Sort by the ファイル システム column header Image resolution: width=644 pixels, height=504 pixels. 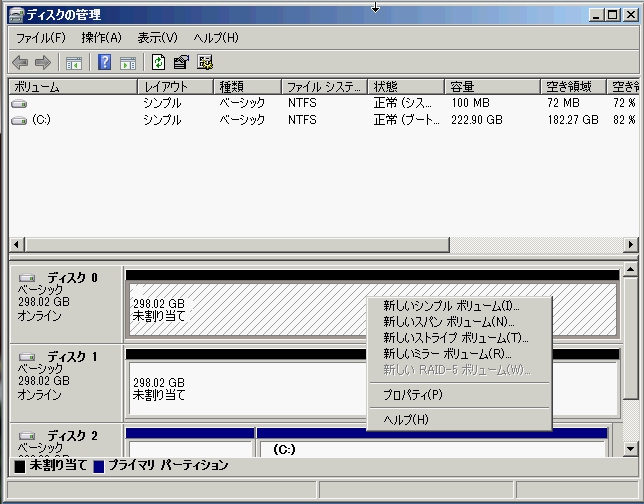point(324,87)
